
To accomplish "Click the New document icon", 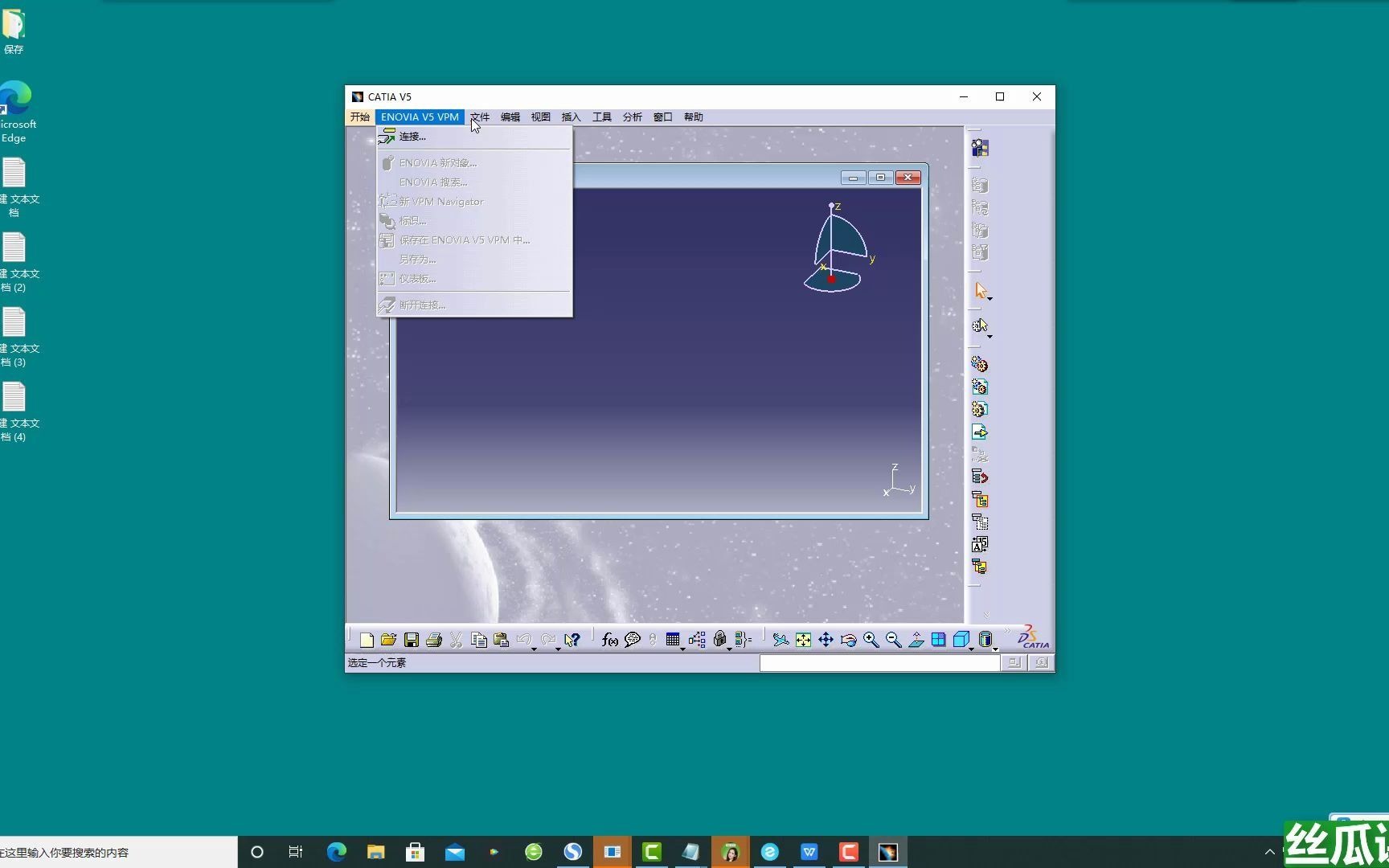I will [x=367, y=640].
